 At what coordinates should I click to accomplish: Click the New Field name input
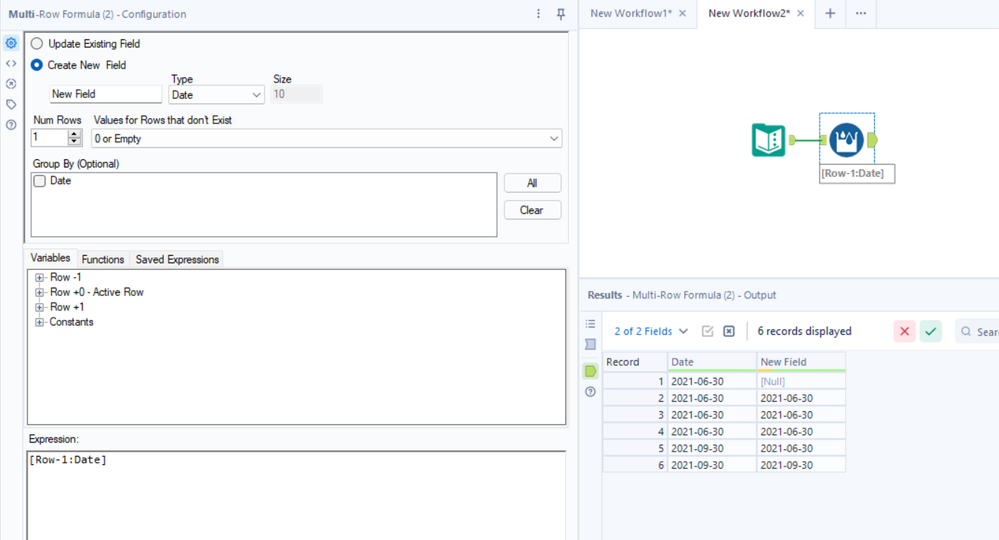point(106,94)
